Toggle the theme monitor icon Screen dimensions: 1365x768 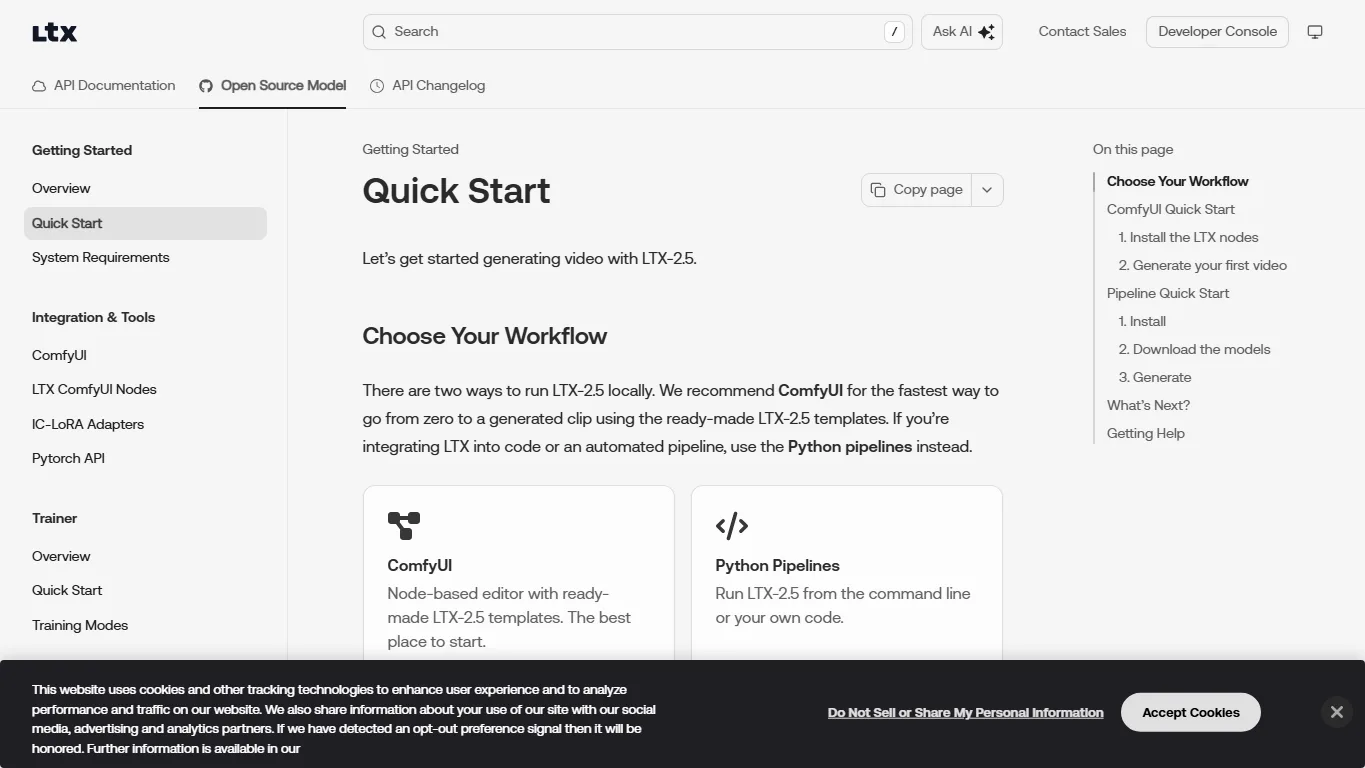pyautogui.click(x=1315, y=32)
